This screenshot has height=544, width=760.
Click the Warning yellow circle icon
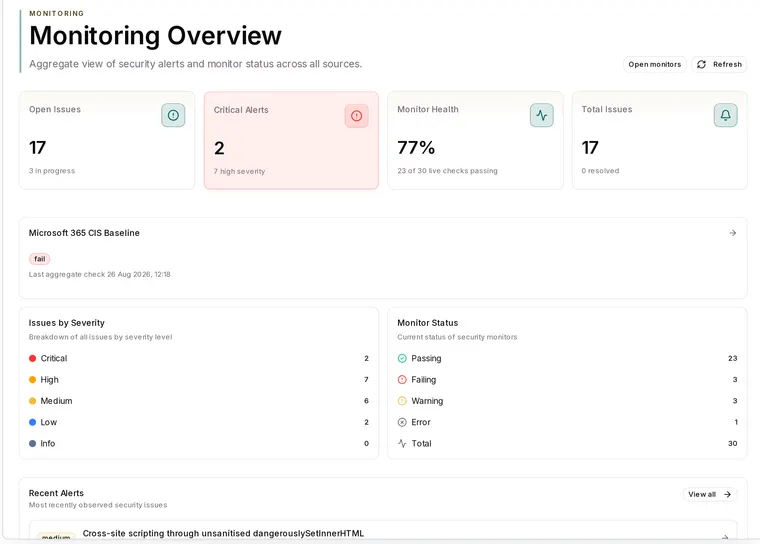pos(402,401)
